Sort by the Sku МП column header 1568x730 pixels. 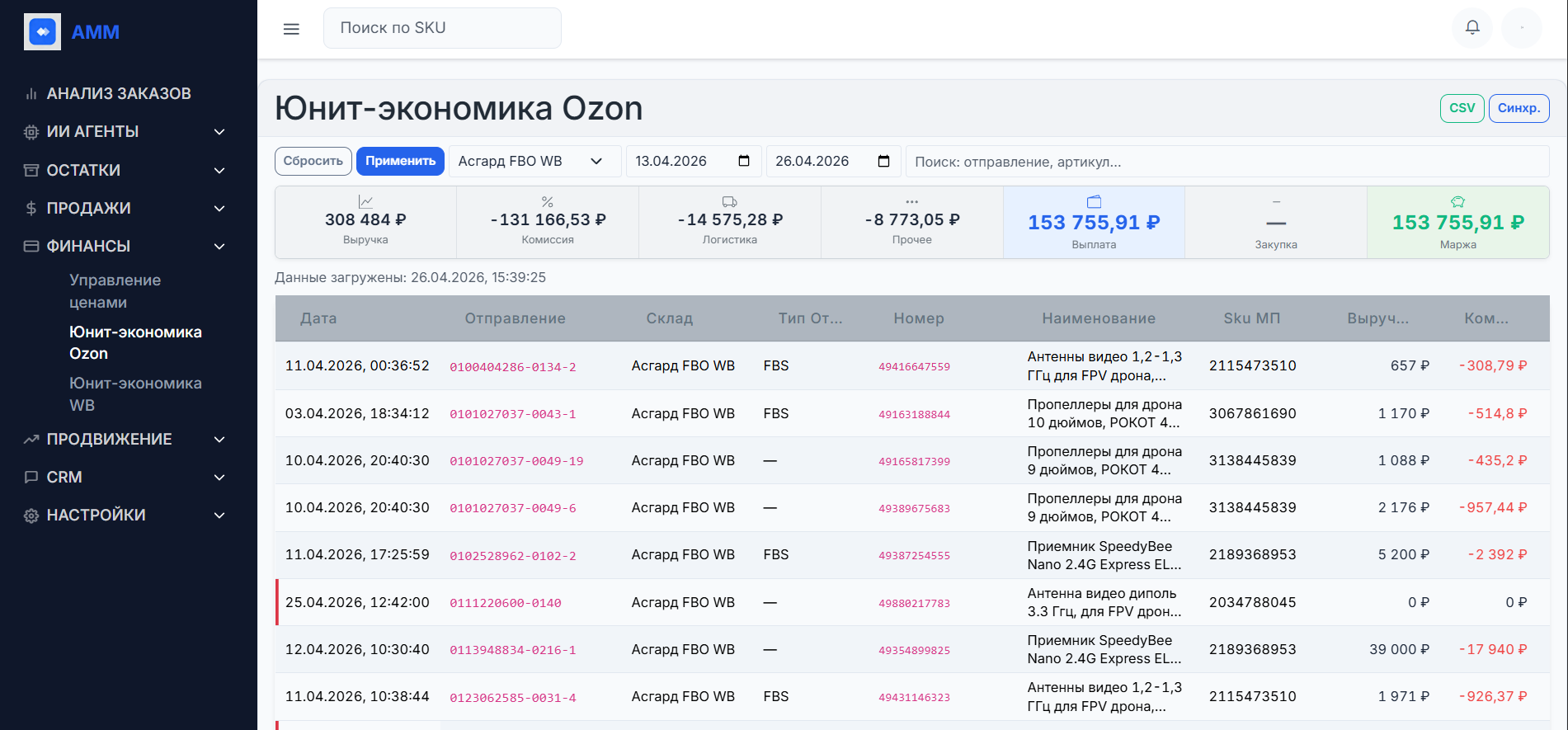(x=1252, y=318)
